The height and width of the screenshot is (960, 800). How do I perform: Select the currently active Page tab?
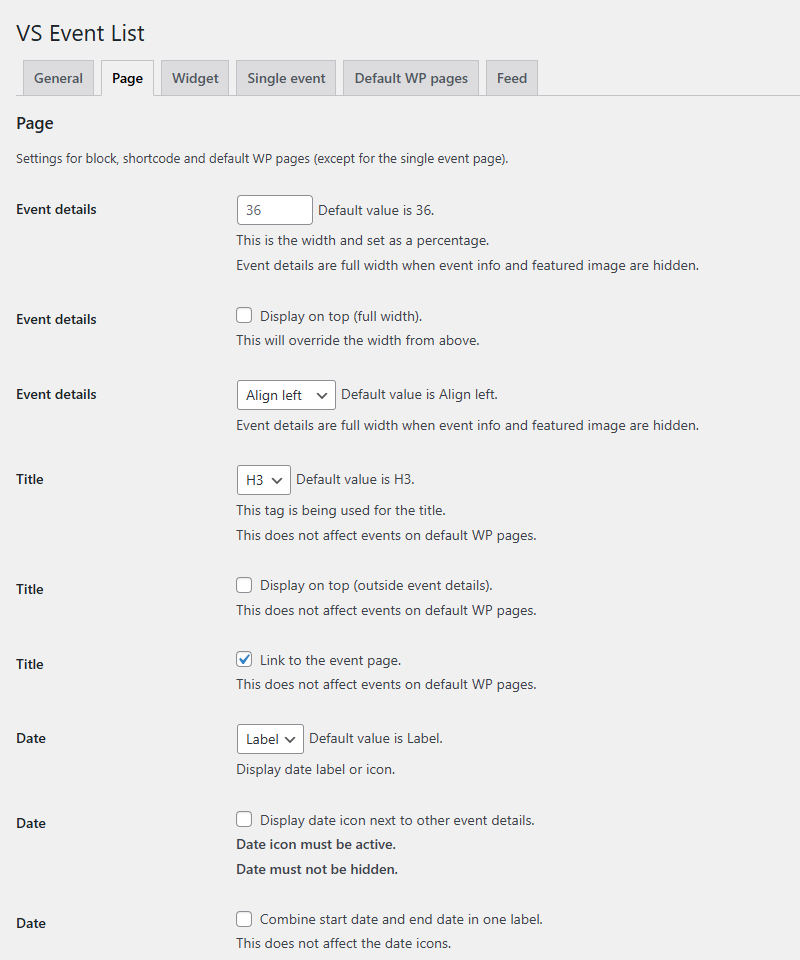pyautogui.click(x=127, y=77)
